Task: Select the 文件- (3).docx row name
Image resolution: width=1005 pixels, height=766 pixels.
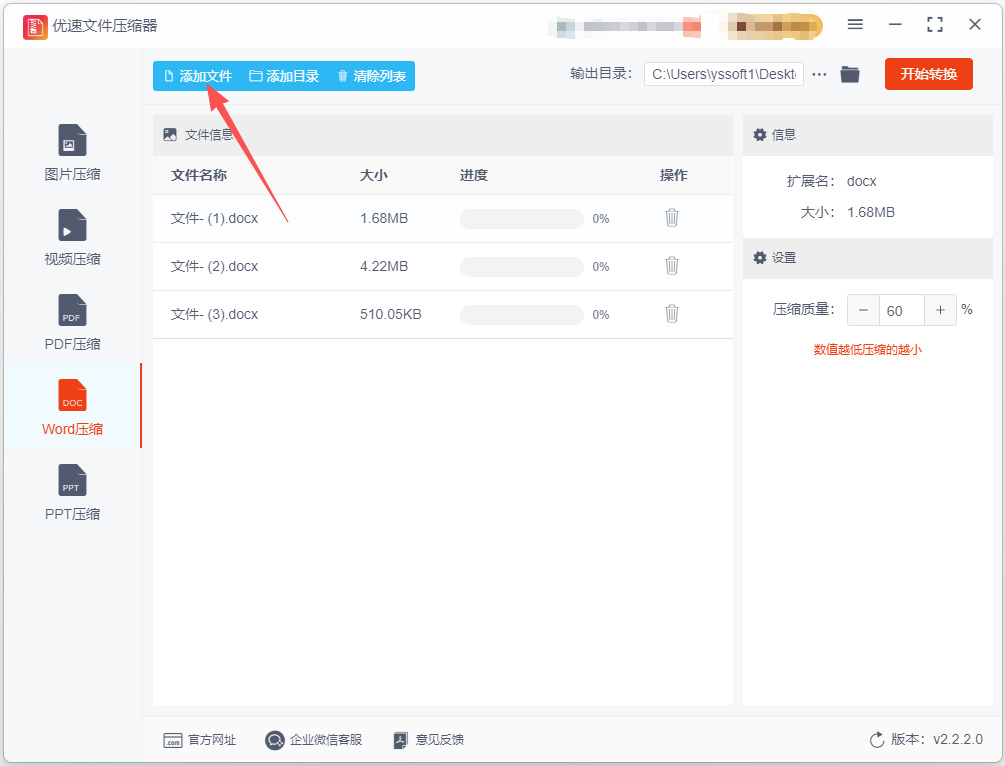Action: click(214, 315)
